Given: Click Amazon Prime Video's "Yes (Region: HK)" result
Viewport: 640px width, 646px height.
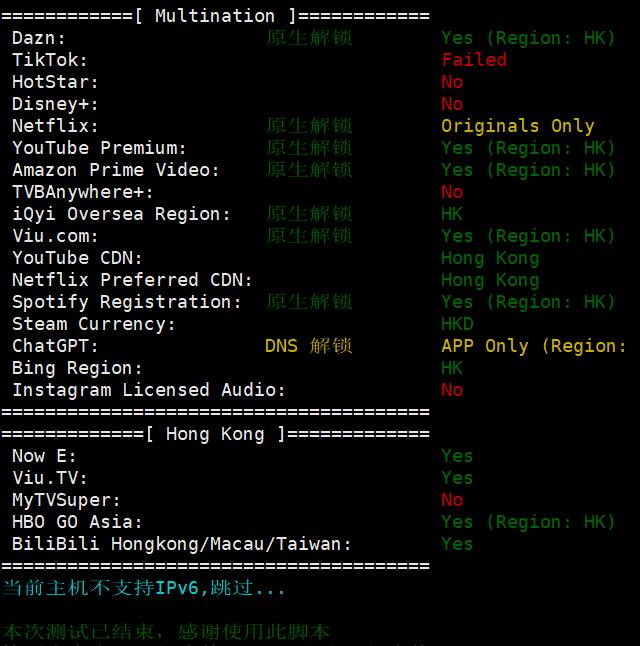Looking at the screenshot, I should pos(528,171).
